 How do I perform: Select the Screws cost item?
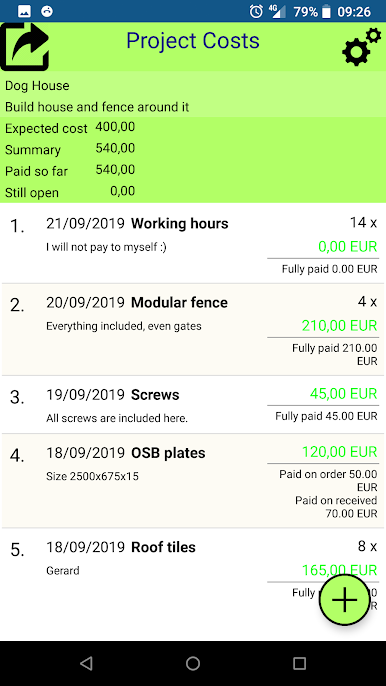click(x=193, y=405)
